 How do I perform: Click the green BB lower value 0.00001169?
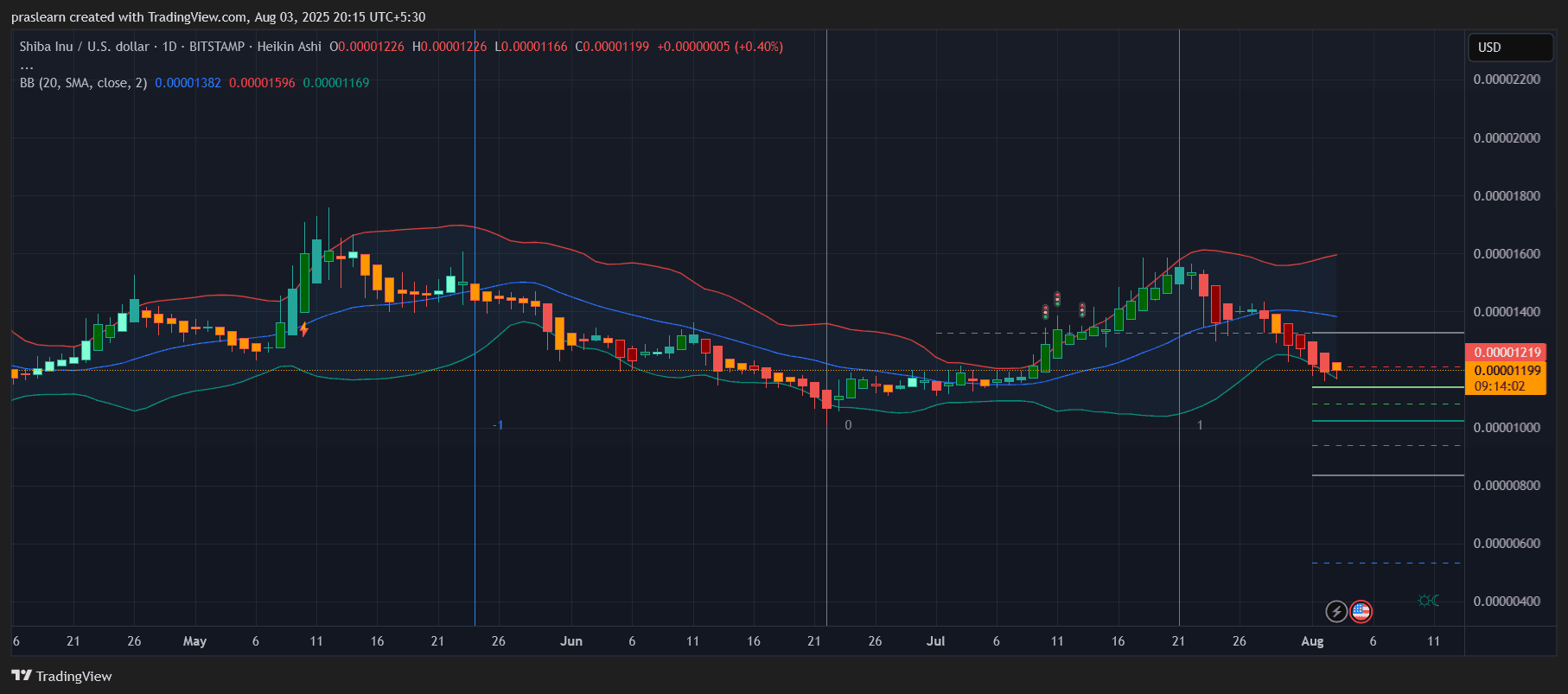336,83
